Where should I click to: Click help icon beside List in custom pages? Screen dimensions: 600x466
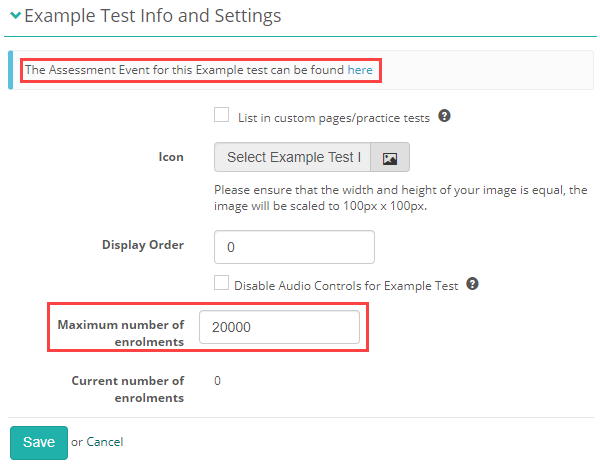tap(444, 116)
